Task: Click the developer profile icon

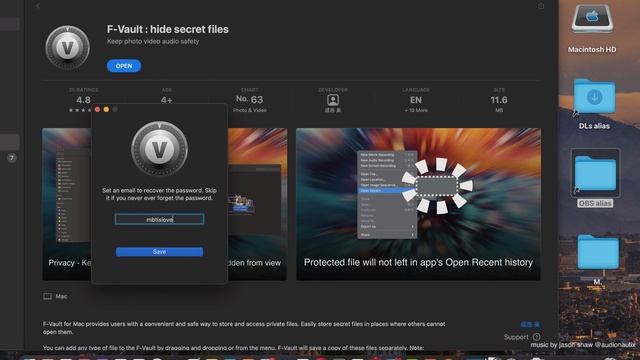Action: click(333, 100)
